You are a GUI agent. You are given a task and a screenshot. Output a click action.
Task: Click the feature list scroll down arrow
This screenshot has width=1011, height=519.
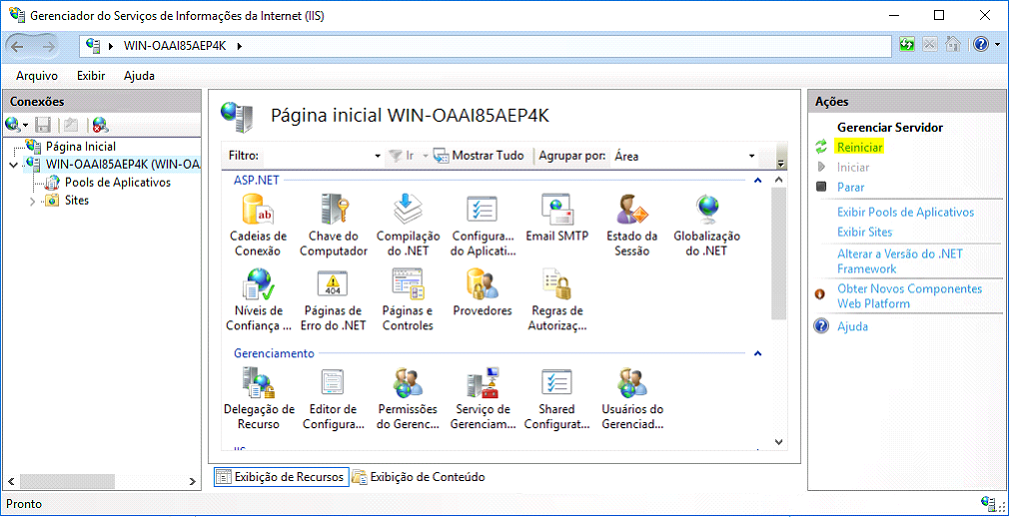coord(778,442)
